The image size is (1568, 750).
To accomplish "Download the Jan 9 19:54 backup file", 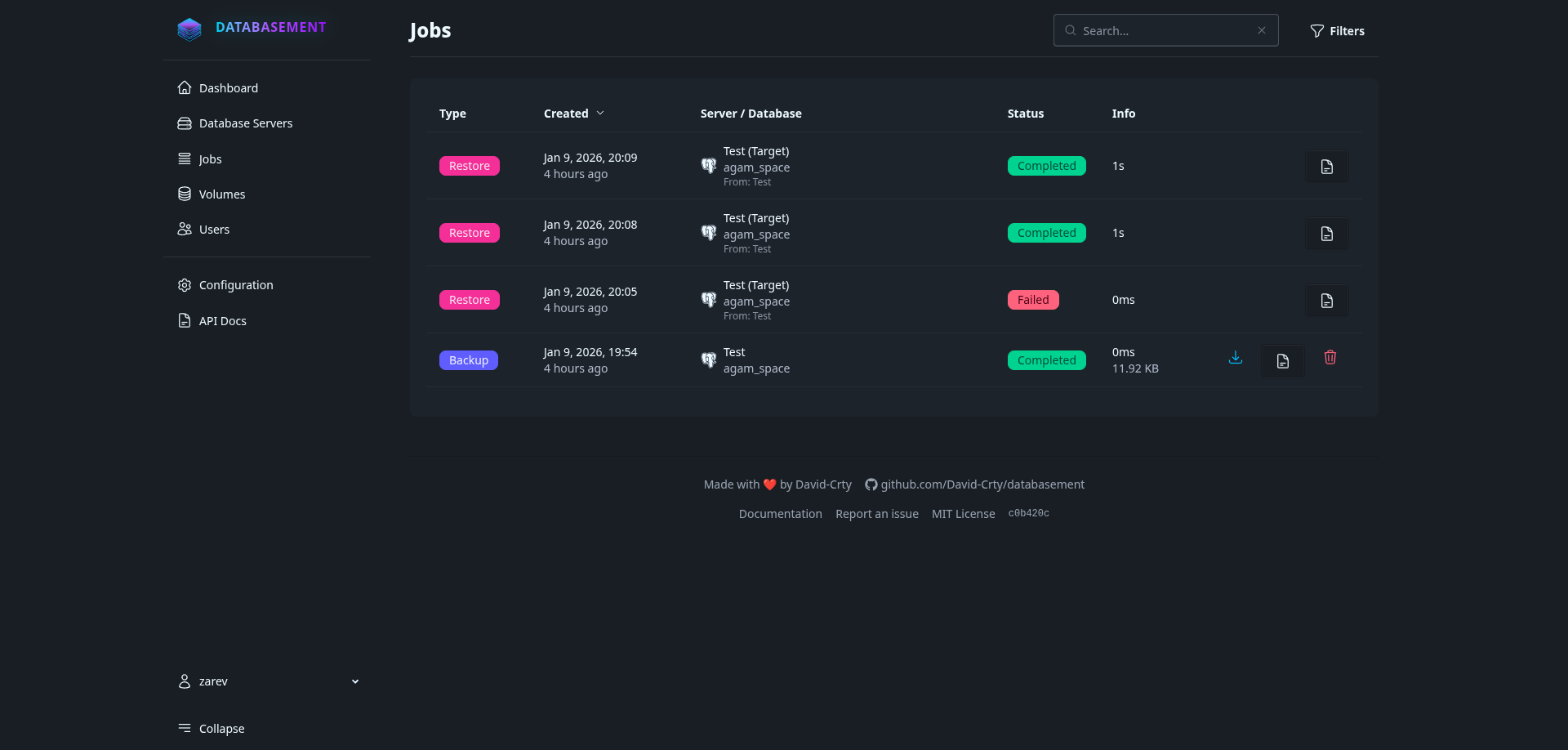I will click(x=1236, y=358).
